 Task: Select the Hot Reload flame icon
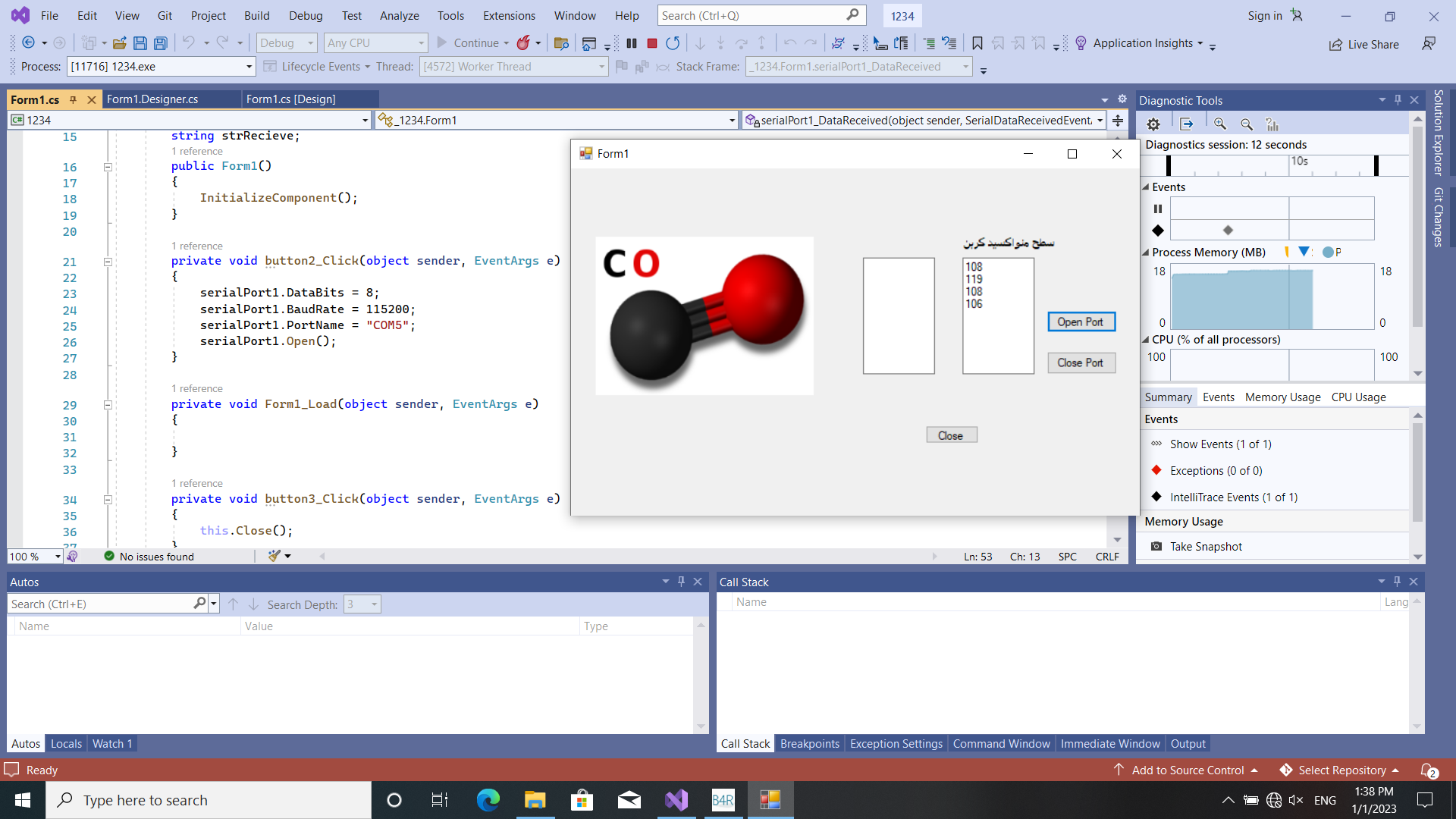point(523,43)
